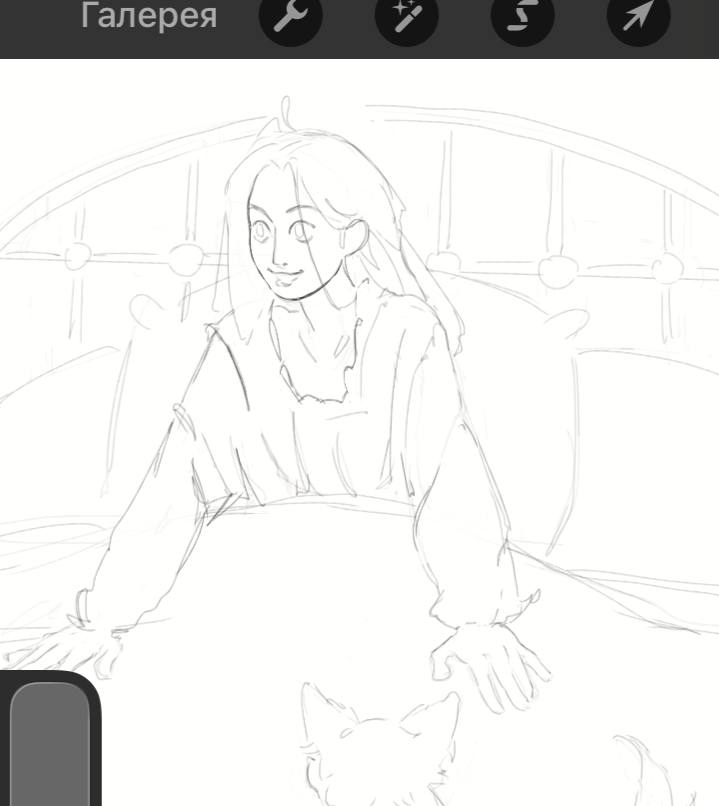Activate the Selection tool S icon
Screen dimensions: 719x806
pos(523,16)
